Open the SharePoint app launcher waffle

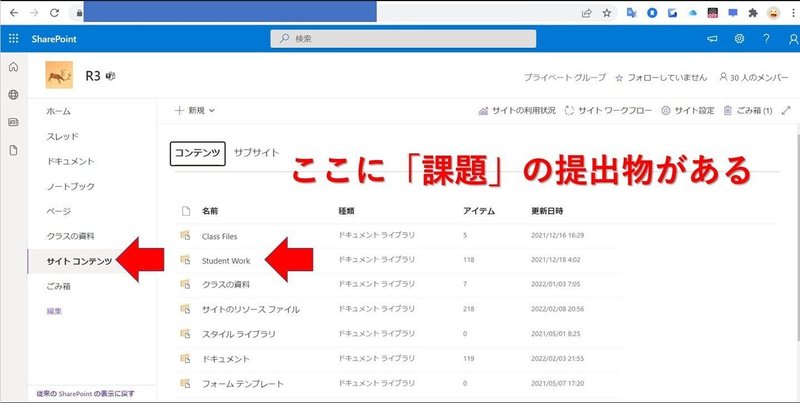(x=14, y=39)
